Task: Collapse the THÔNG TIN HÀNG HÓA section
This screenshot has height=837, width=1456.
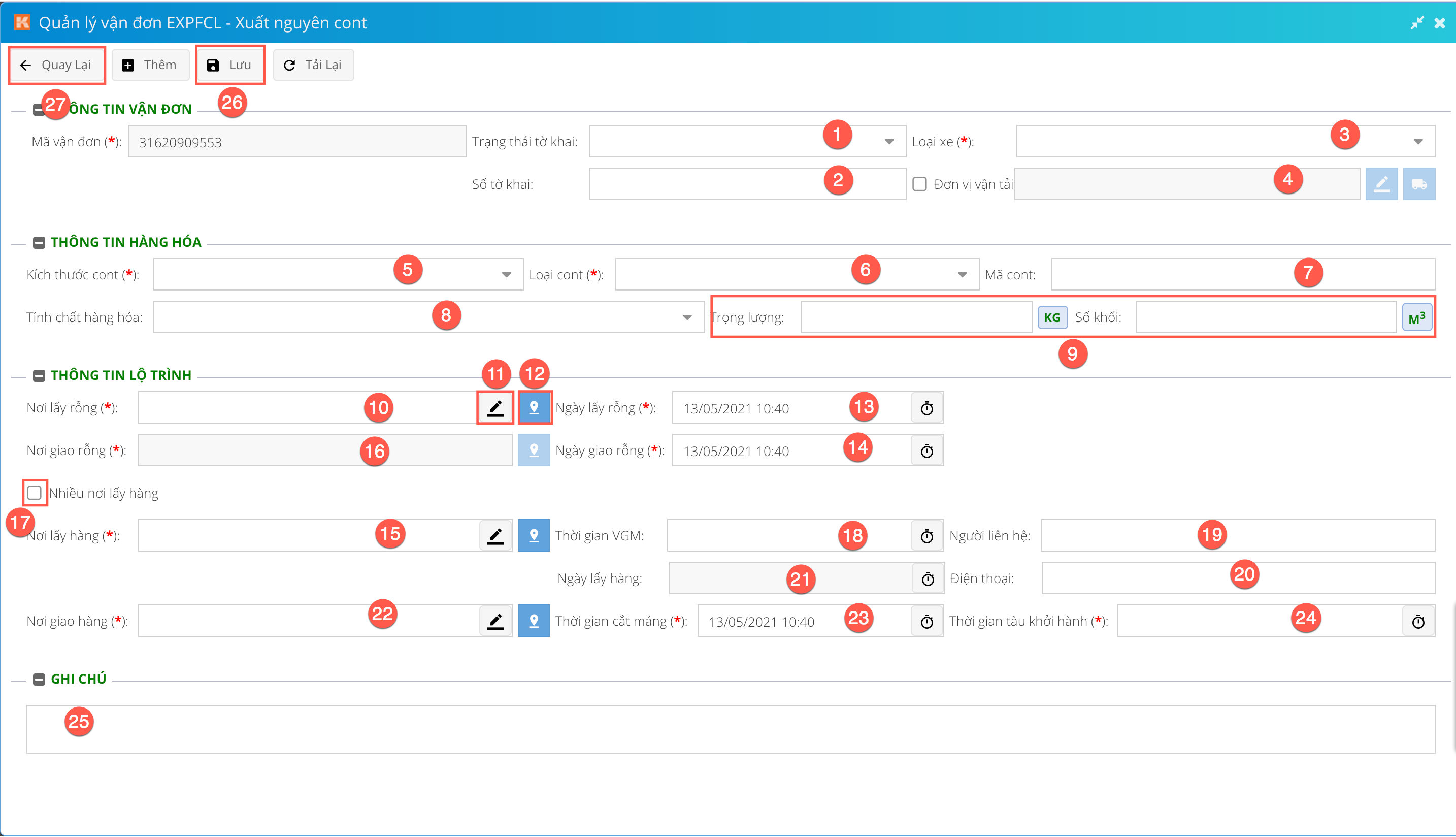Action: [x=39, y=243]
